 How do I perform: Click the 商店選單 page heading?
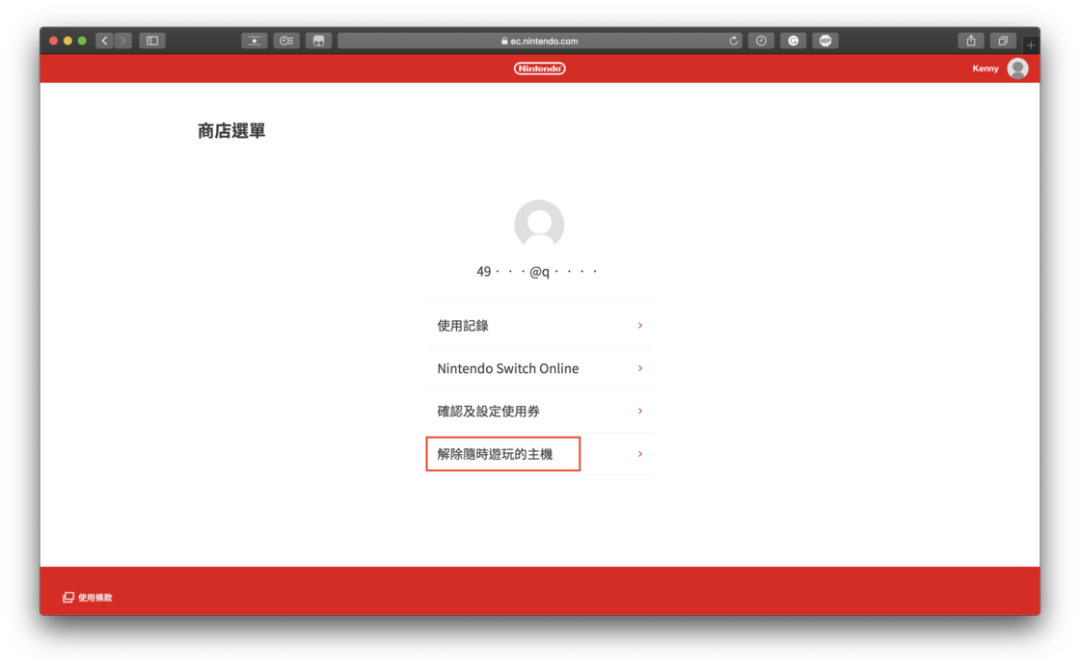coord(231,131)
